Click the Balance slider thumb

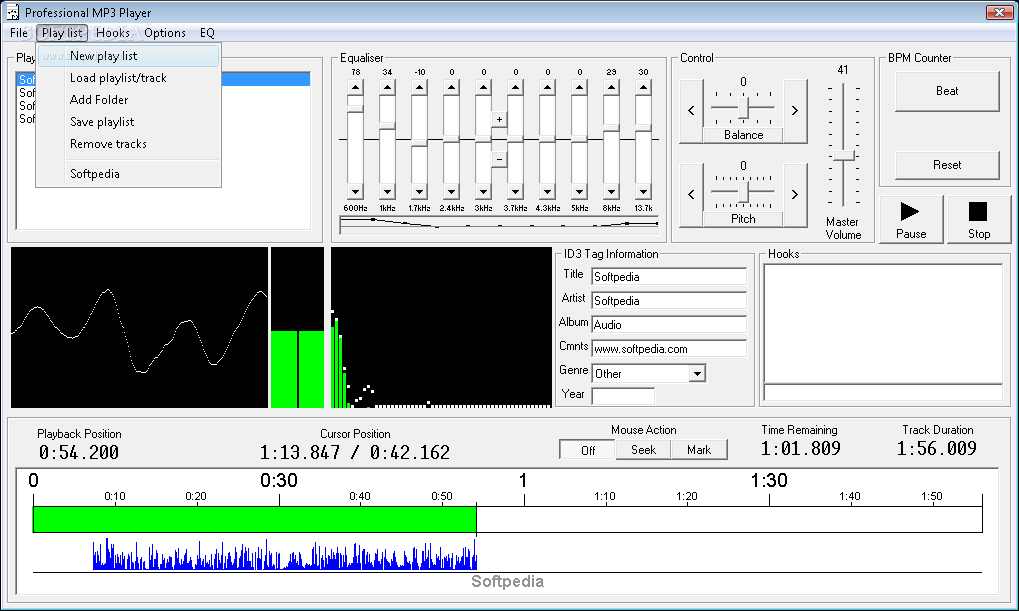point(744,109)
